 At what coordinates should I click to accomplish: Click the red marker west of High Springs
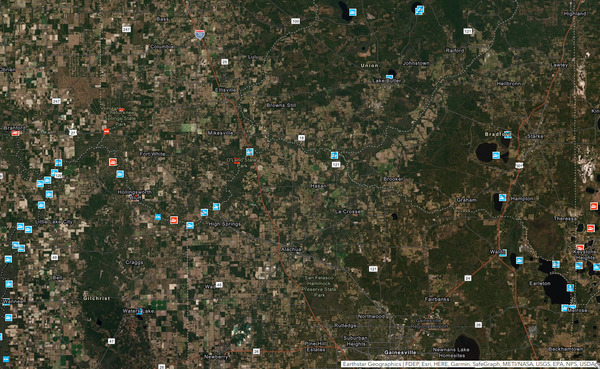[174, 220]
